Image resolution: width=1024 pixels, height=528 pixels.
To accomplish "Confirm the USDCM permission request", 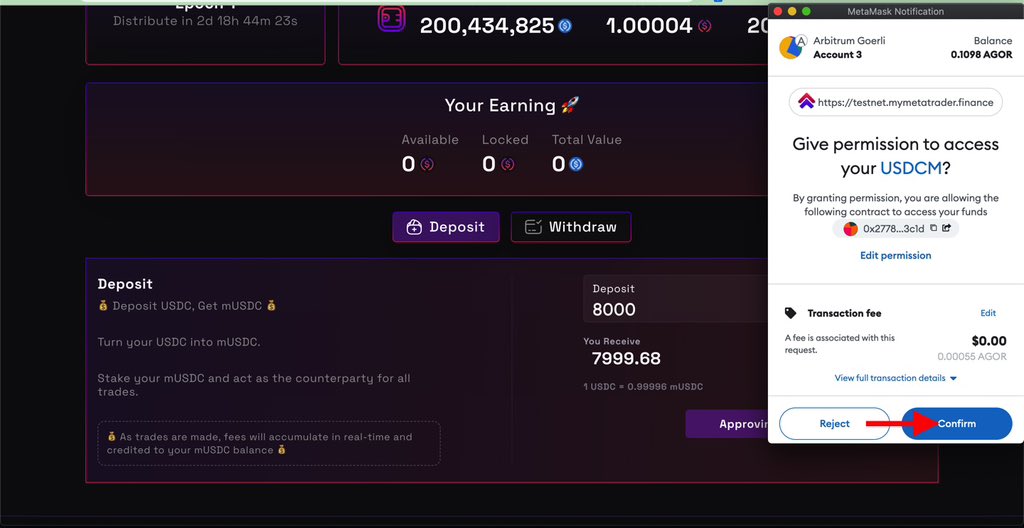I will coord(957,423).
